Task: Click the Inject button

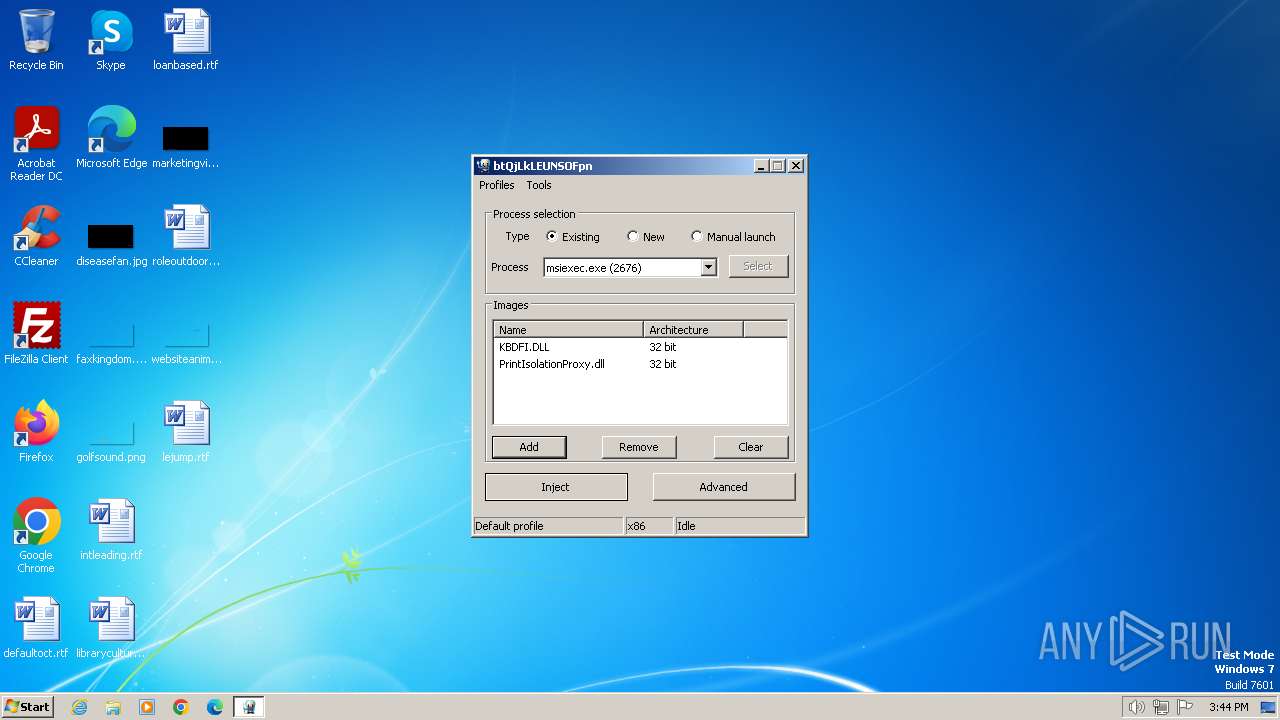Action: 556,487
